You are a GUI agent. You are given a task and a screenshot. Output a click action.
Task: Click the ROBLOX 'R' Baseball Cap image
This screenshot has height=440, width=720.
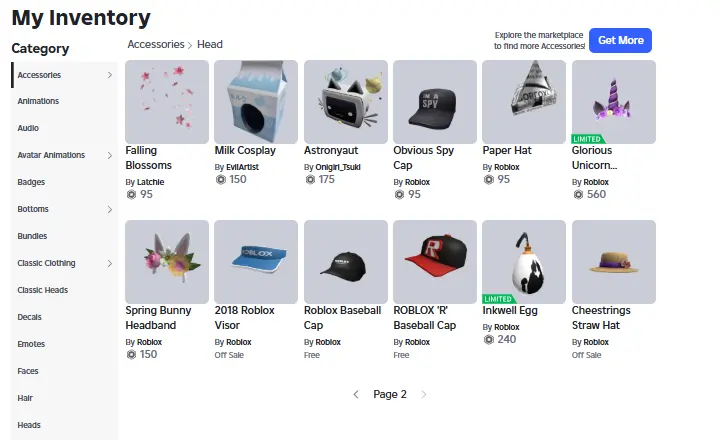(435, 262)
